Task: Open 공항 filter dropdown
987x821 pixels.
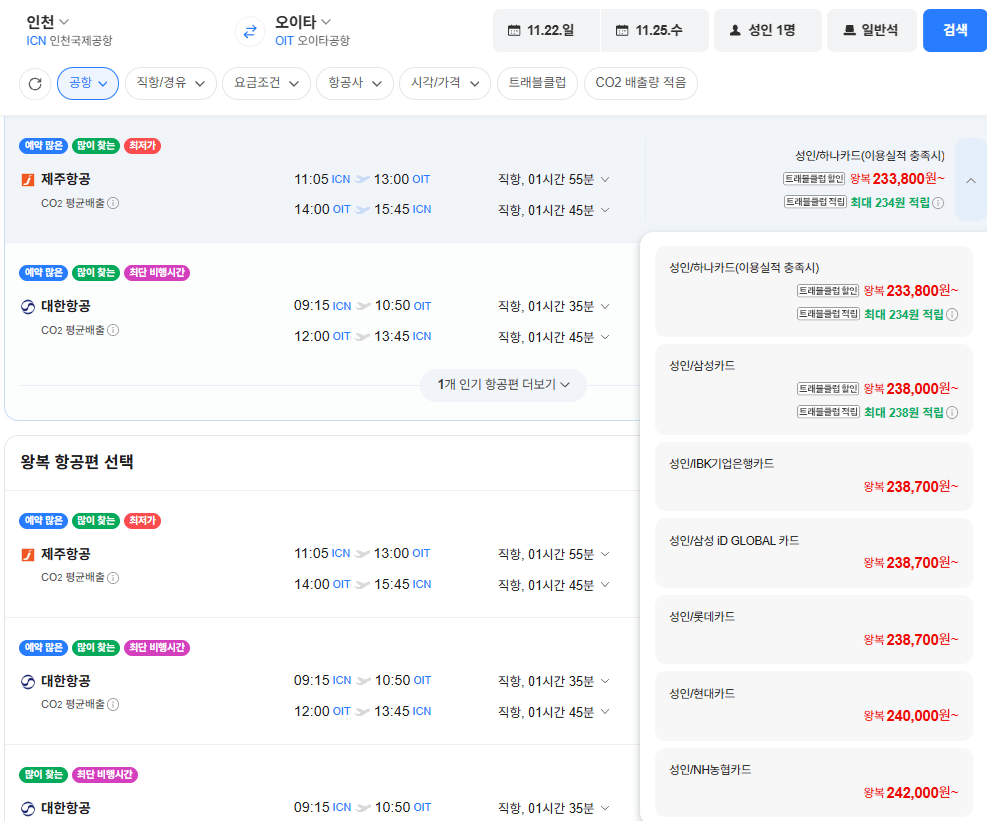Action: point(88,83)
